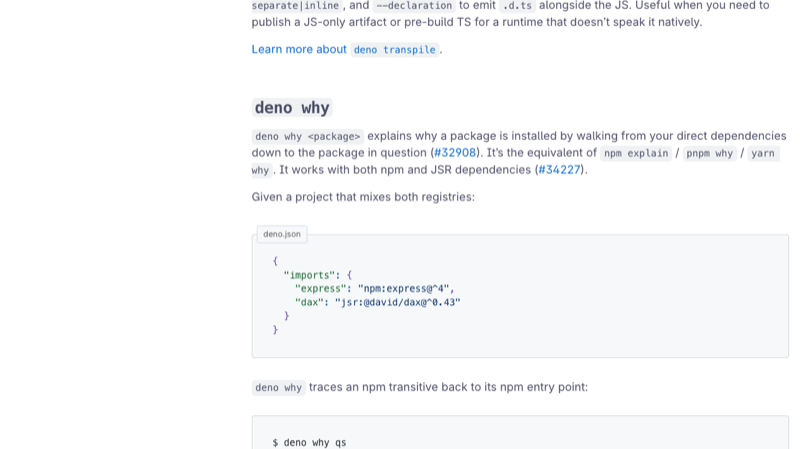
Task: Click the "$ deno why qs" command line
Action: [x=309, y=443]
